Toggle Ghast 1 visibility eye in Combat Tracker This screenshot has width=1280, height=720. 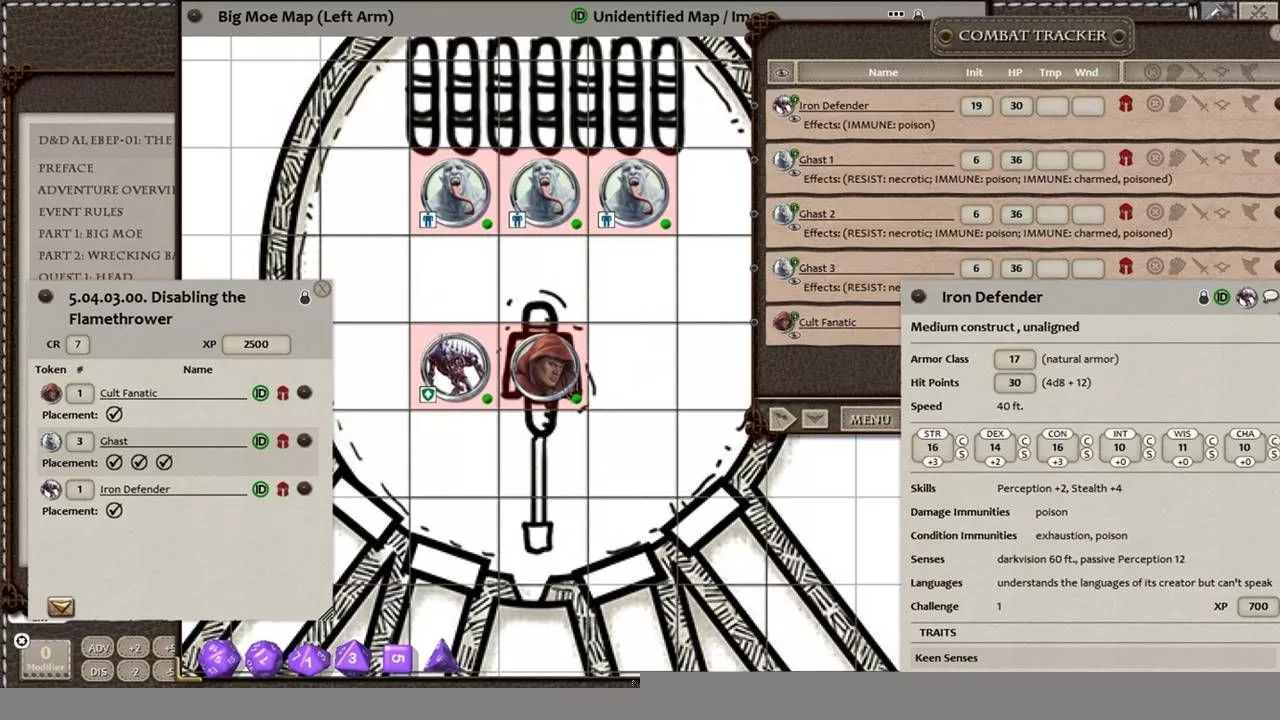(x=794, y=173)
